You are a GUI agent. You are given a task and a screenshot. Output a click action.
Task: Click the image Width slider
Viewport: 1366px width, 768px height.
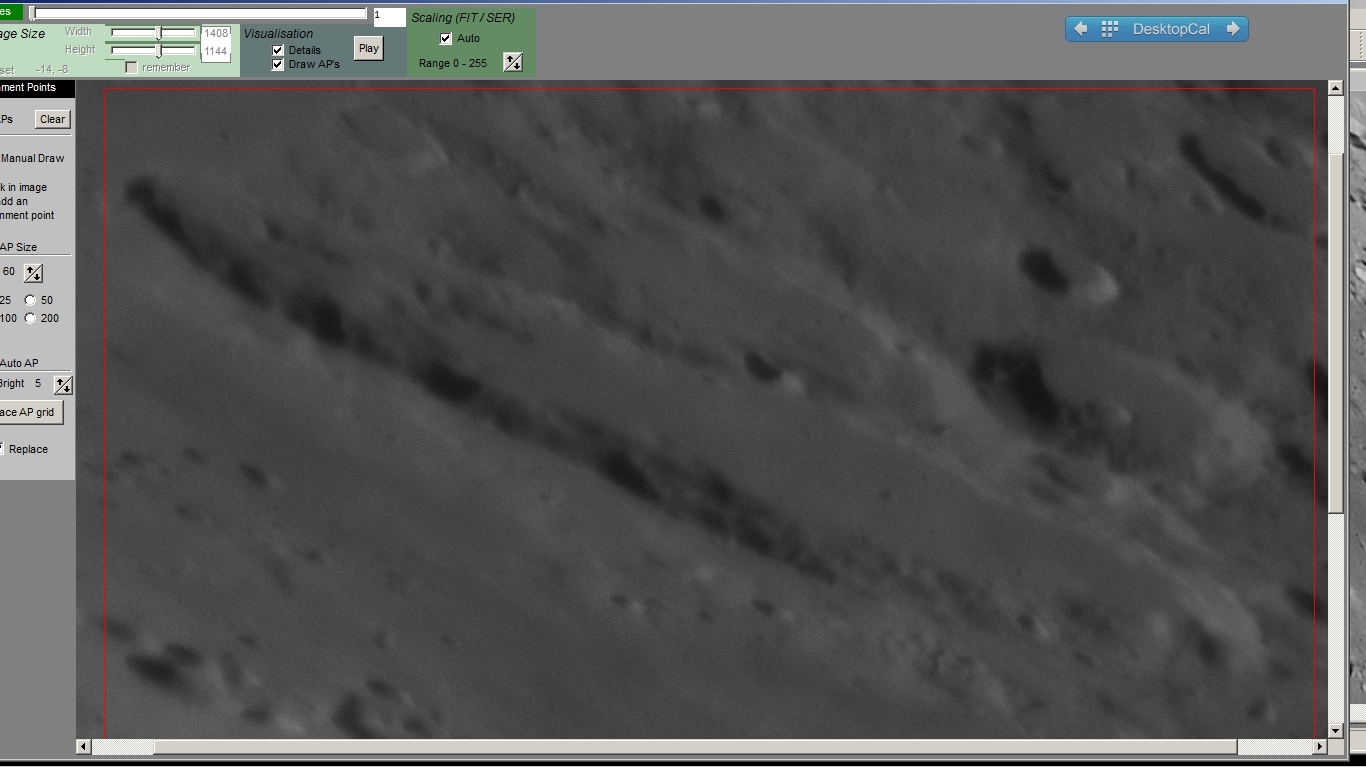[154, 32]
